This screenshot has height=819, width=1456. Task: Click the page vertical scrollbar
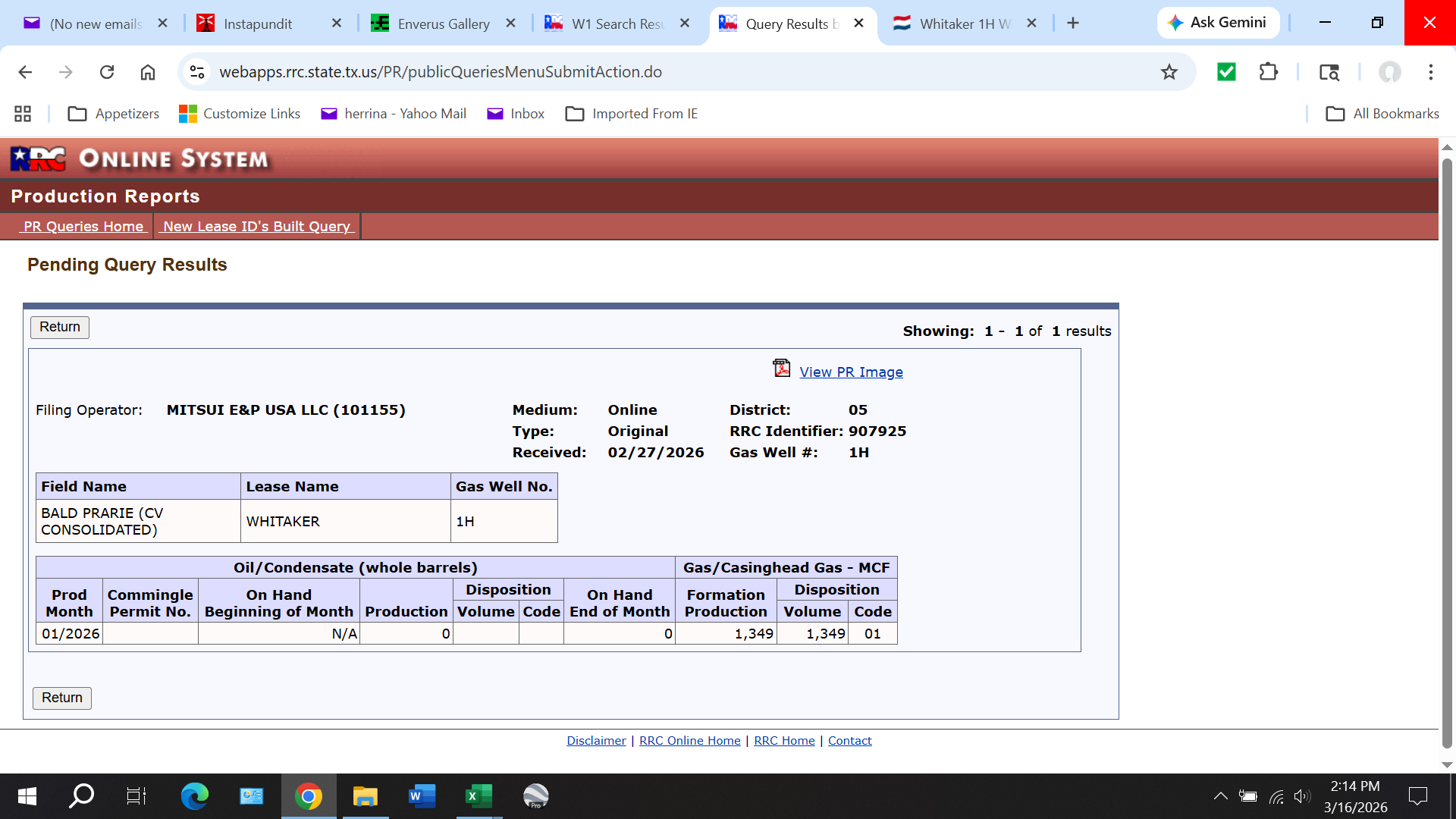1446,455
